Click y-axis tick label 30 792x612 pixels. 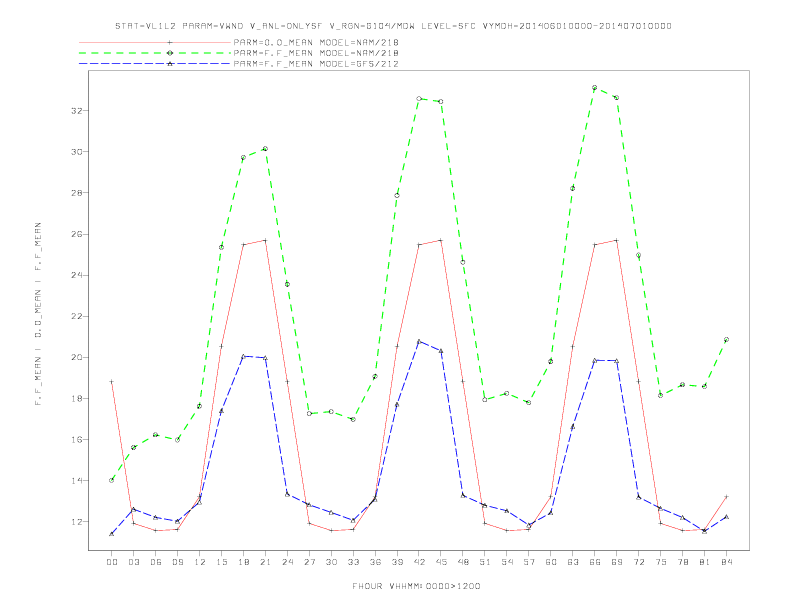point(76,151)
